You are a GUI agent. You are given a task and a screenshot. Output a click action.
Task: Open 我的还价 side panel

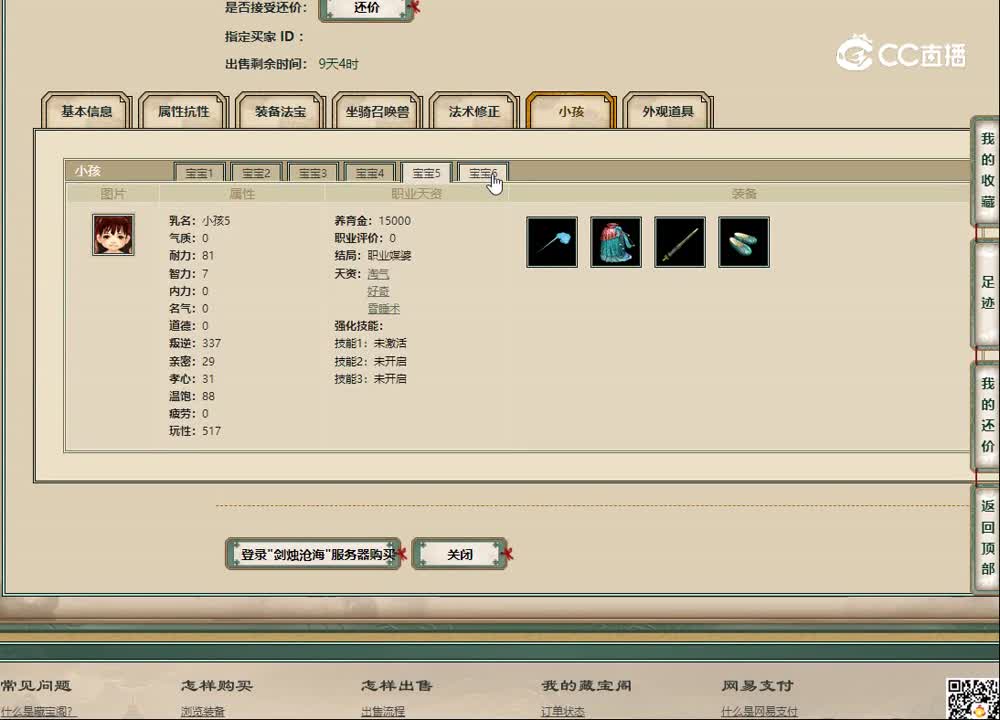[x=987, y=415]
